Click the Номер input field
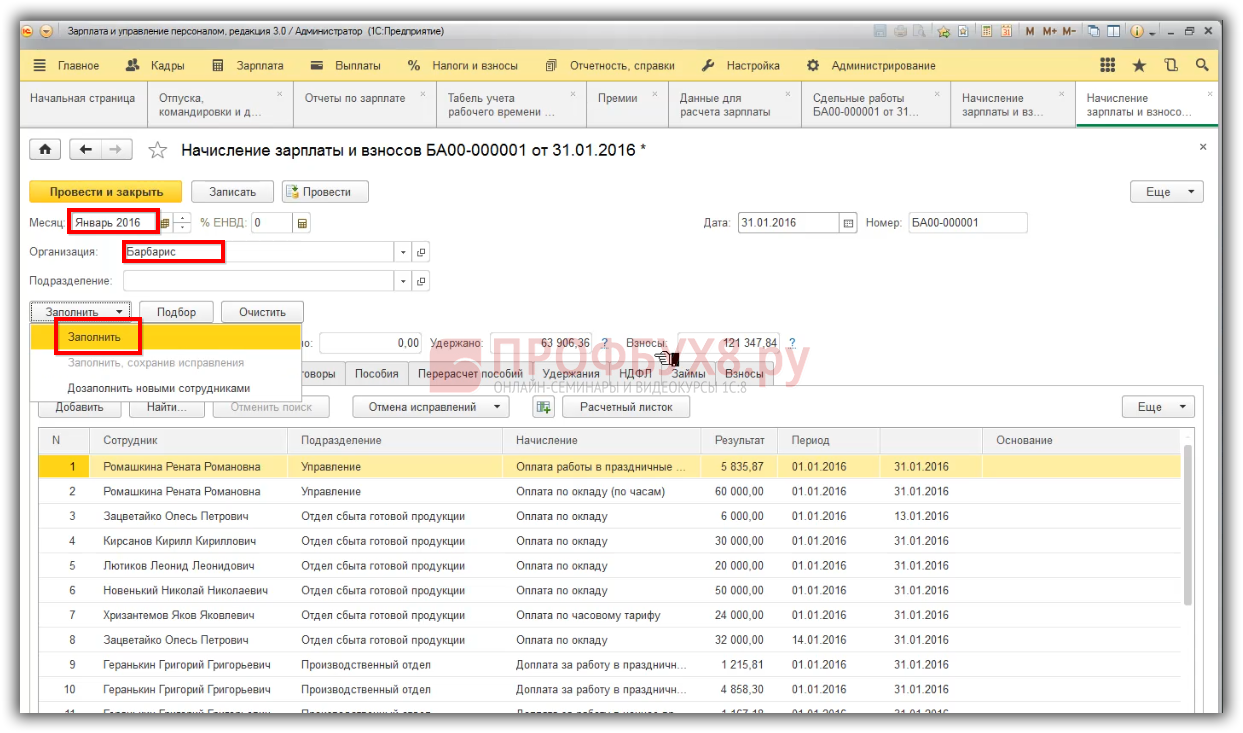This screenshot has width=1243, height=733. click(x=967, y=223)
